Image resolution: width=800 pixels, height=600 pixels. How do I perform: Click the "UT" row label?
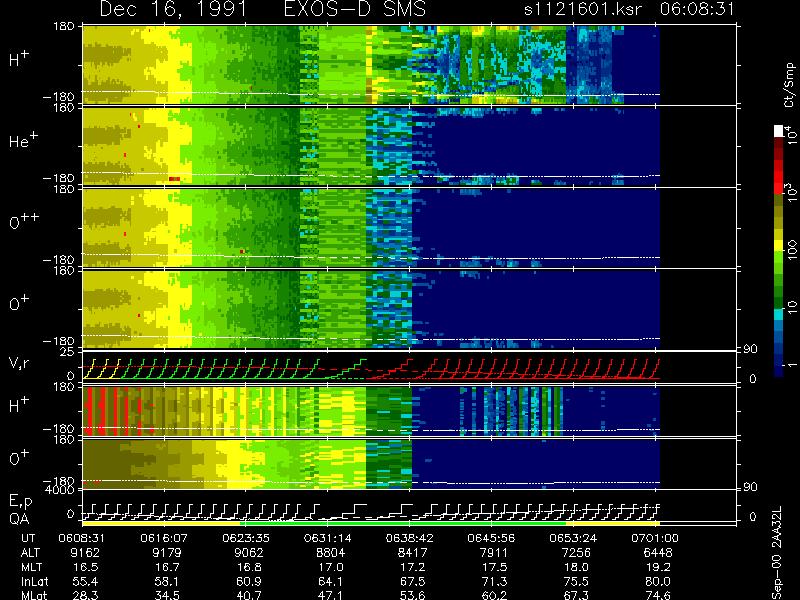pyautogui.click(x=29, y=538)
